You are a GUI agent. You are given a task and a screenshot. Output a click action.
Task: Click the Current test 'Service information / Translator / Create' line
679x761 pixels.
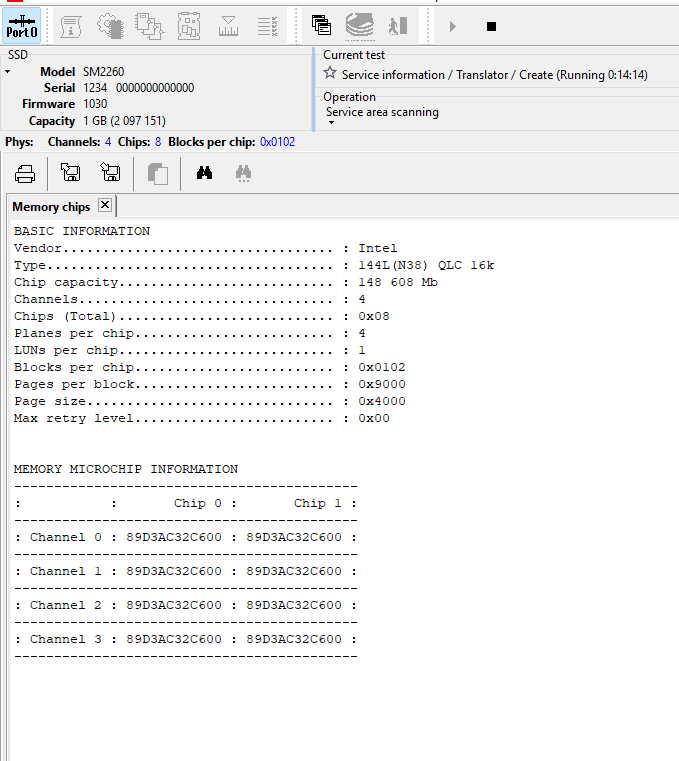(x=495, y=75)
